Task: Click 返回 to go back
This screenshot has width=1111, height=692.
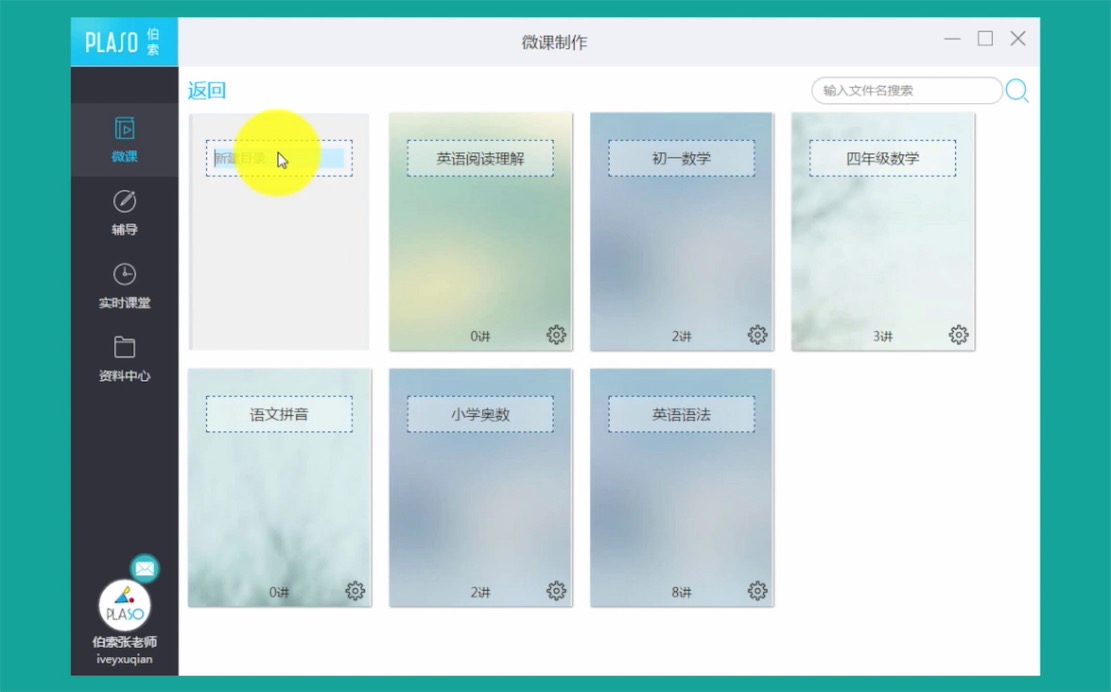Action: [x=207, y=91]
